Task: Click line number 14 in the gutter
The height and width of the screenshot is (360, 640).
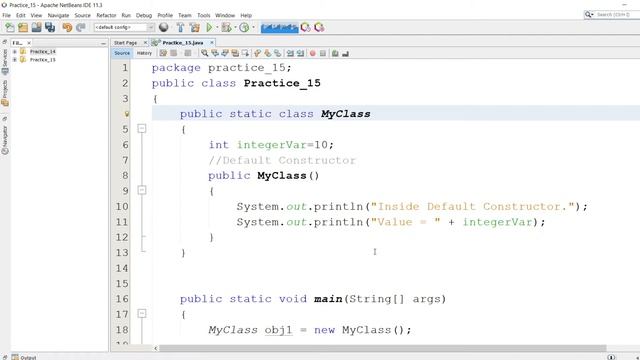Action: click(x=122, y=268)
